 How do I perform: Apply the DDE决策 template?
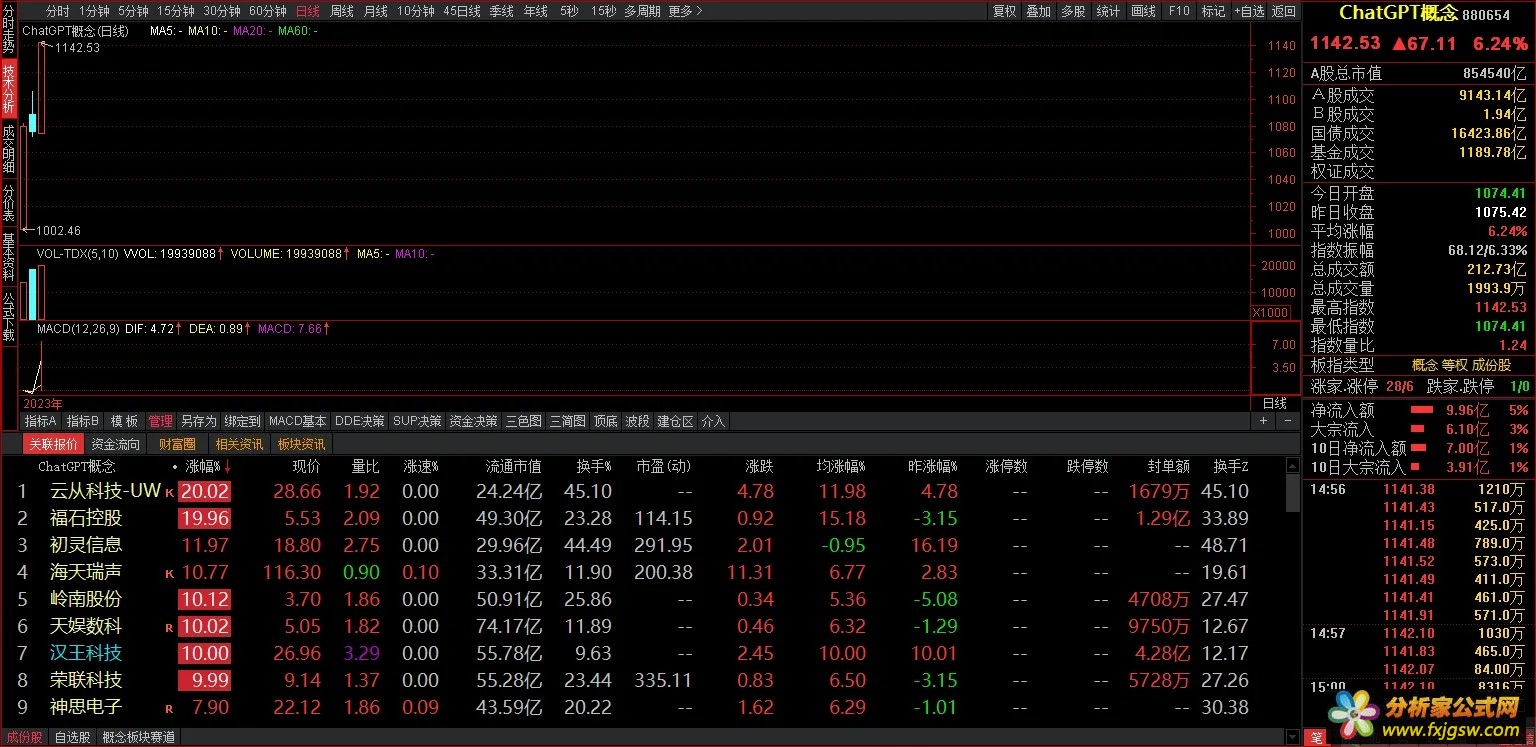click(359, 421)
